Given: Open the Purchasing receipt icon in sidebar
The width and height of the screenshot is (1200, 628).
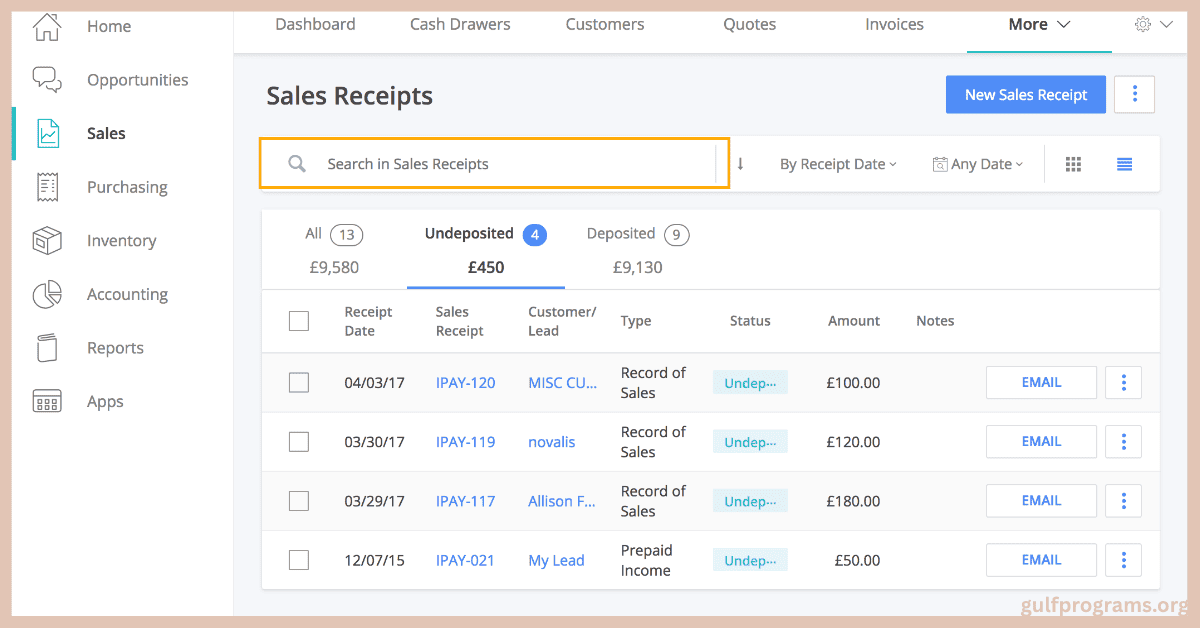Looking at the screenshot, I should (47, 187).
